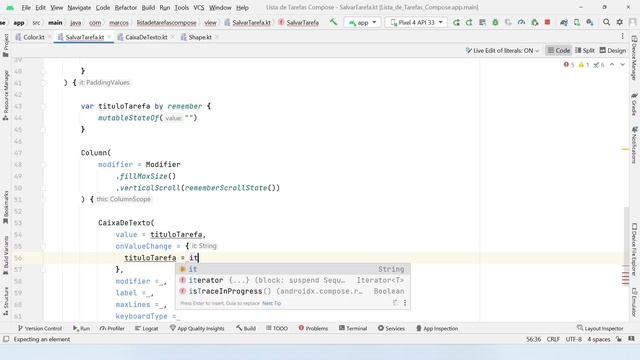Open IDE settings gear icon
This screenshot has width=640, height=360.
620,22
